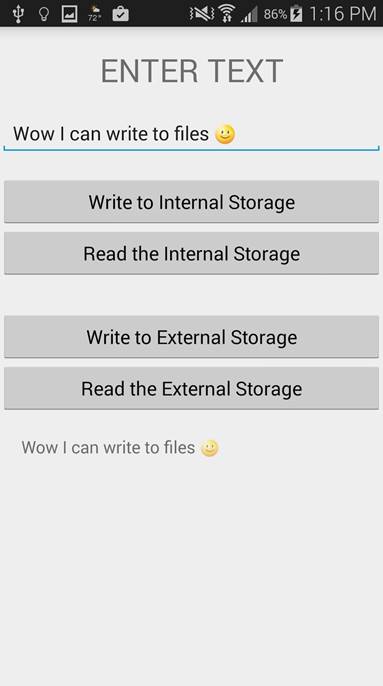Tap the USB connection status icon
Image resolution: width=383 pixels, height=686 pixels.
point(18,14)
